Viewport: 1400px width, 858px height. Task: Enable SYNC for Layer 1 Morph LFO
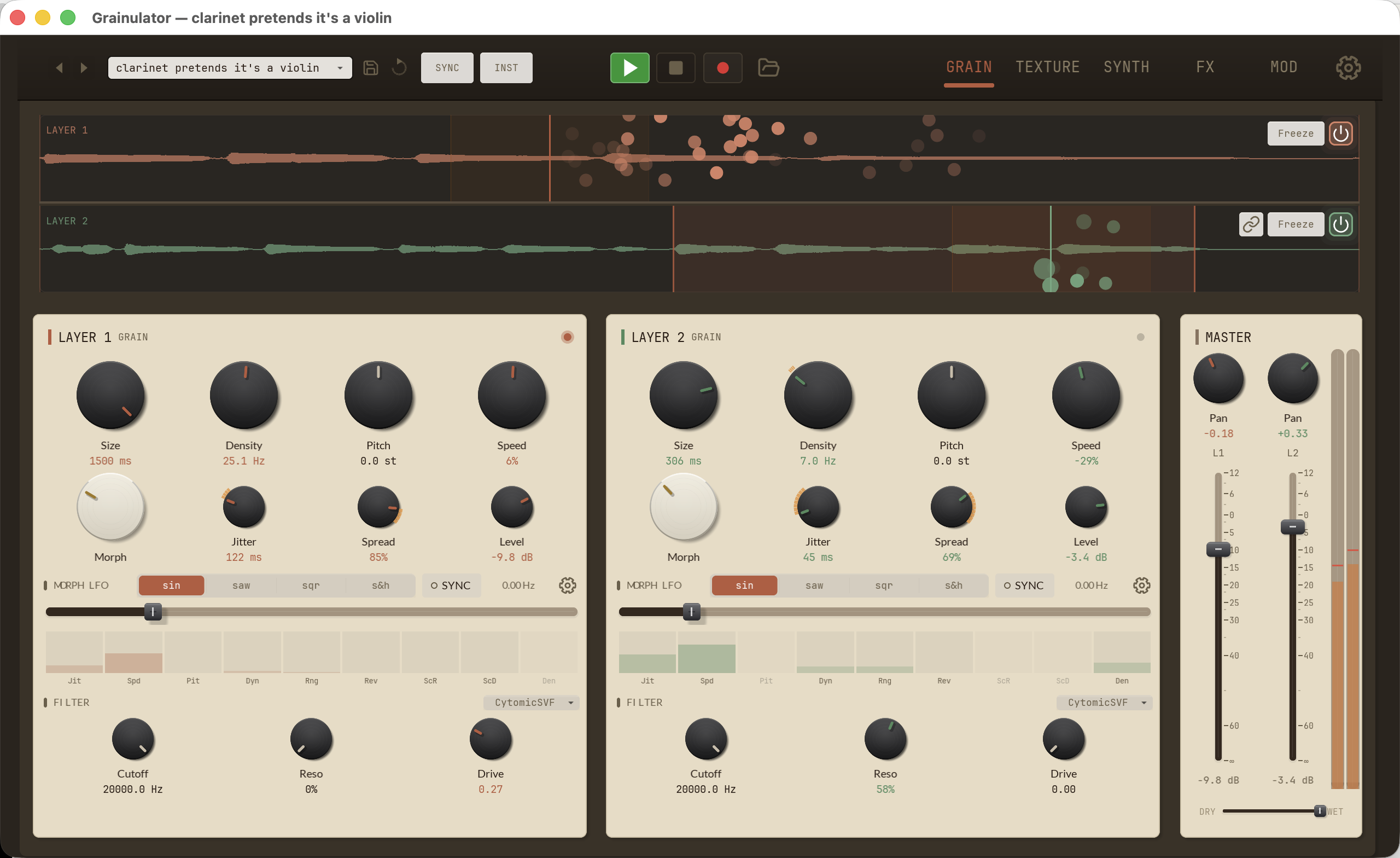point(451,585)
